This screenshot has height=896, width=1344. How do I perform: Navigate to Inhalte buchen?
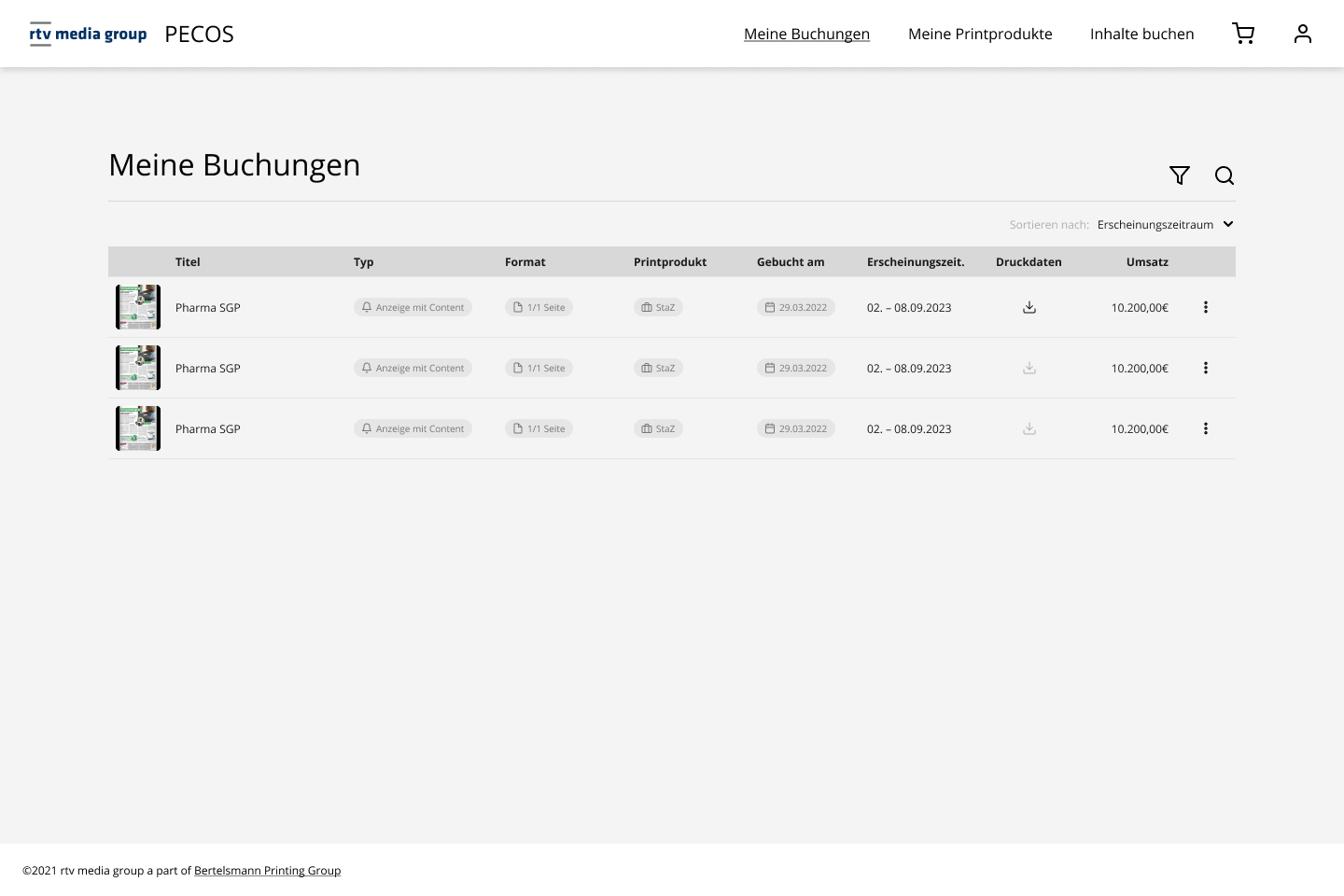(x=1142, y=34)
